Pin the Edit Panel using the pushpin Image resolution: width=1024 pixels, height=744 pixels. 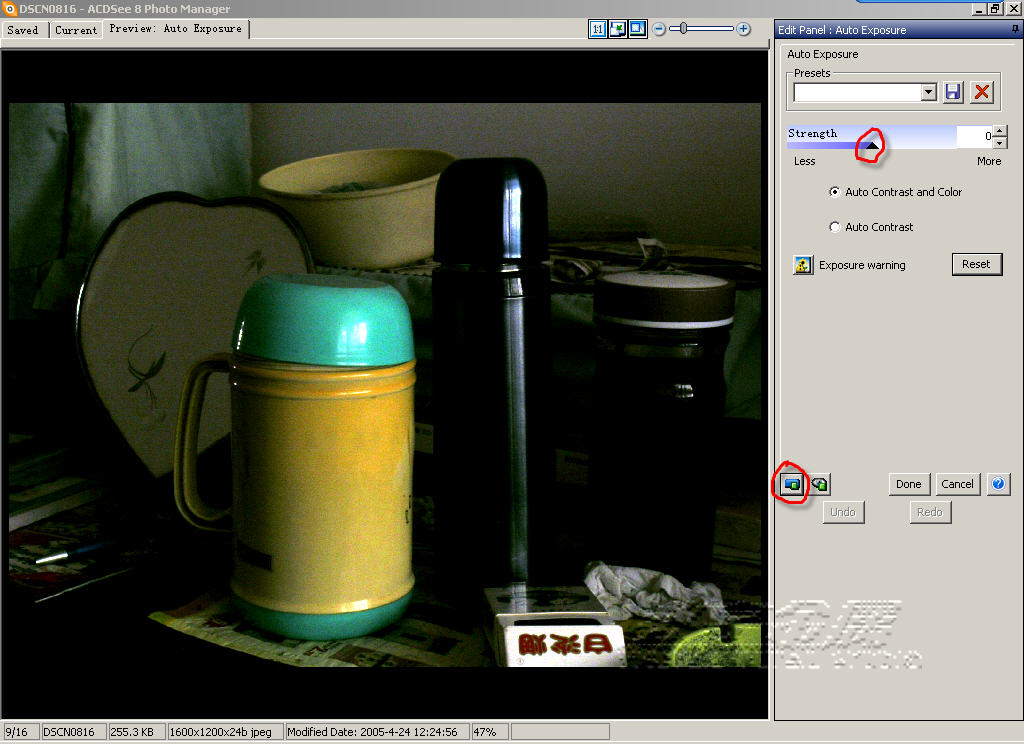click(x=1015, y=30)
